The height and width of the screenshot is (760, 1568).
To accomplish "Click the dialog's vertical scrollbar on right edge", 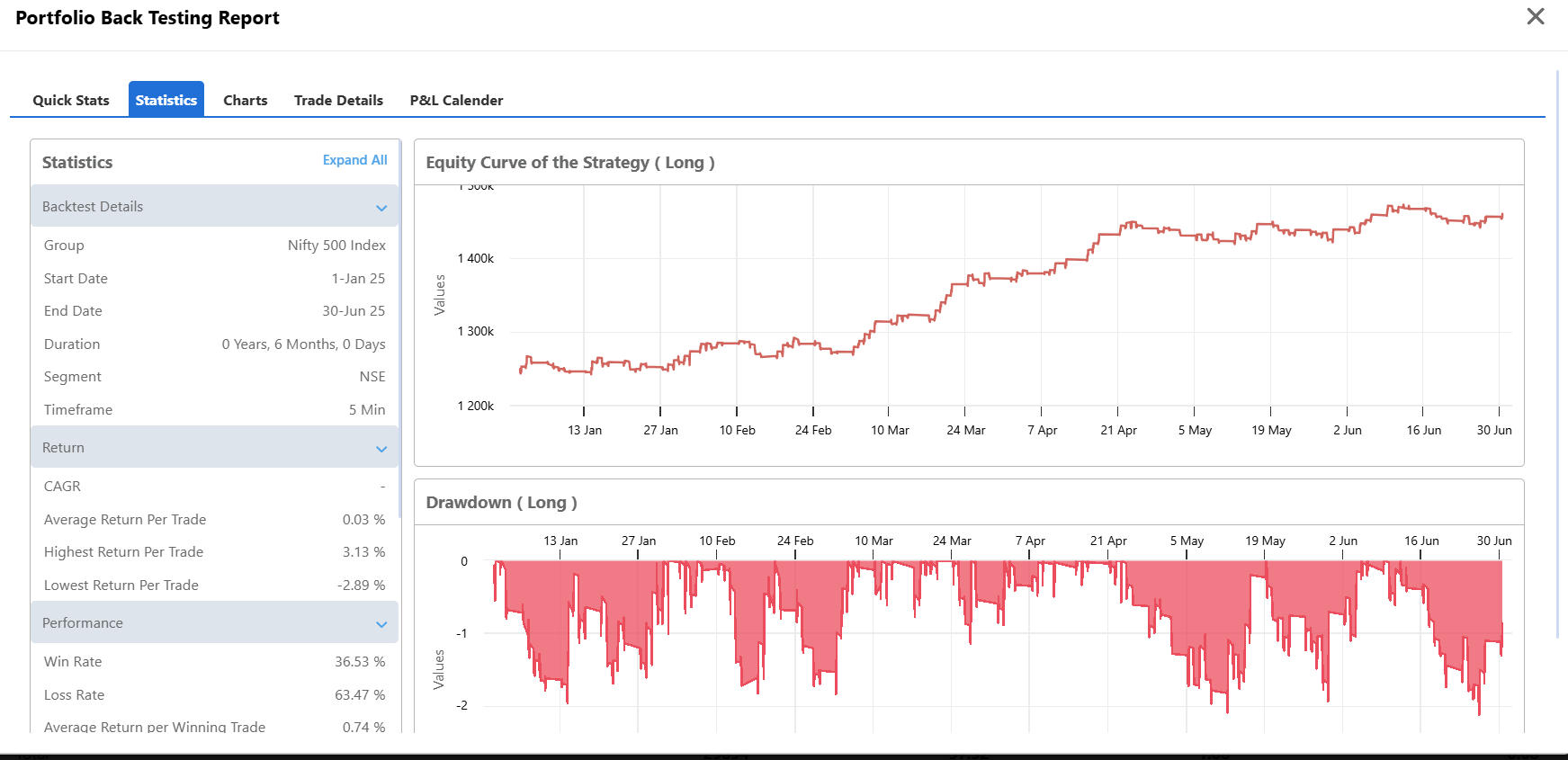I will click(x=1557, y=353).
